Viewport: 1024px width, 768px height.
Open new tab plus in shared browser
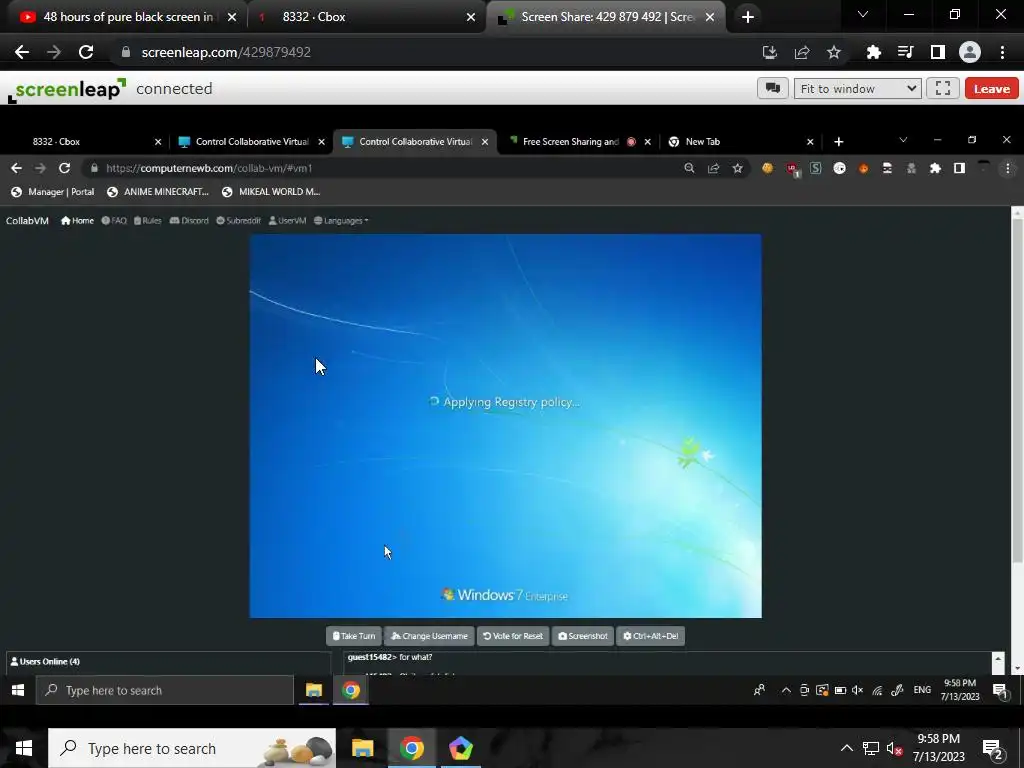coord(839,142)
